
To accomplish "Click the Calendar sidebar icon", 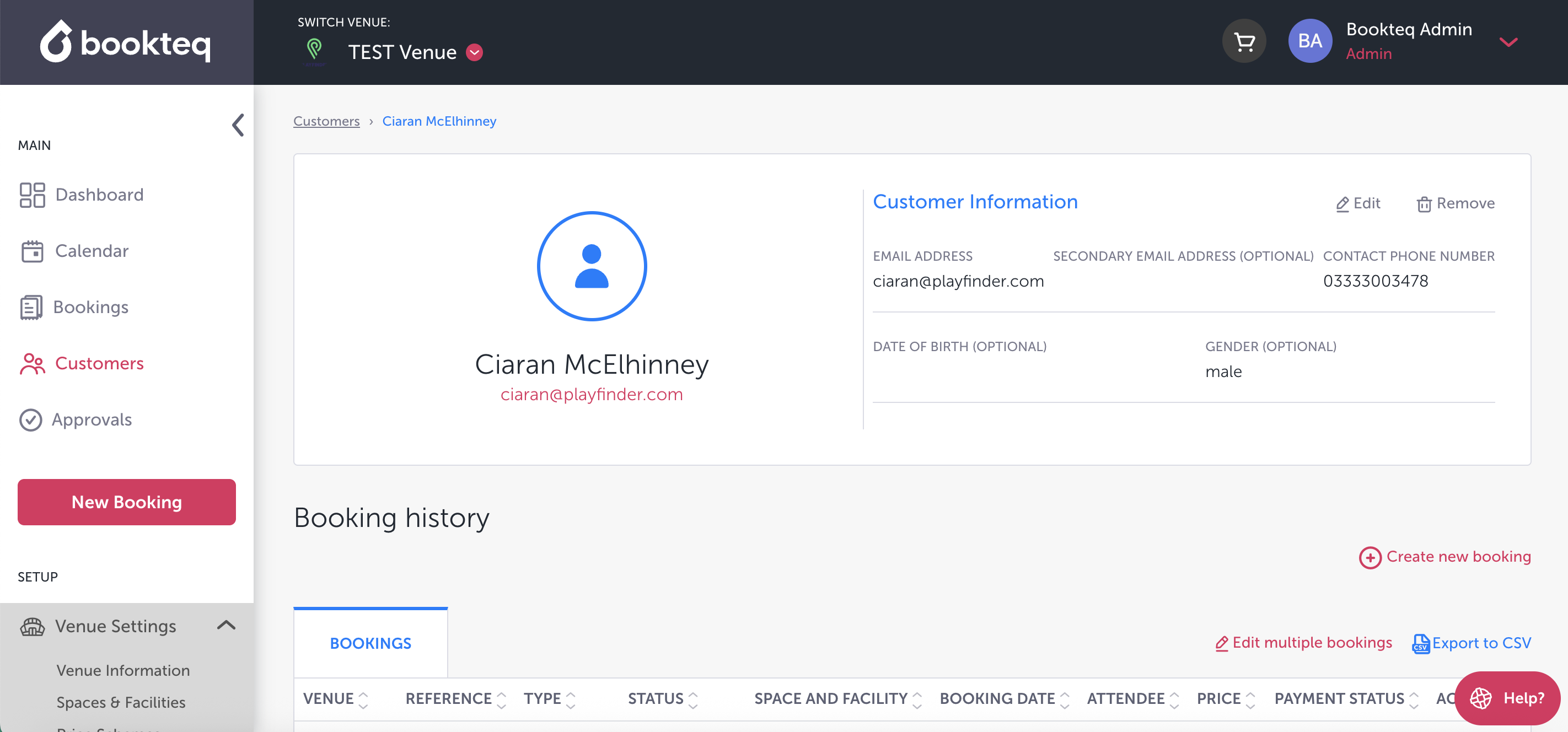I will click(31, 251).
